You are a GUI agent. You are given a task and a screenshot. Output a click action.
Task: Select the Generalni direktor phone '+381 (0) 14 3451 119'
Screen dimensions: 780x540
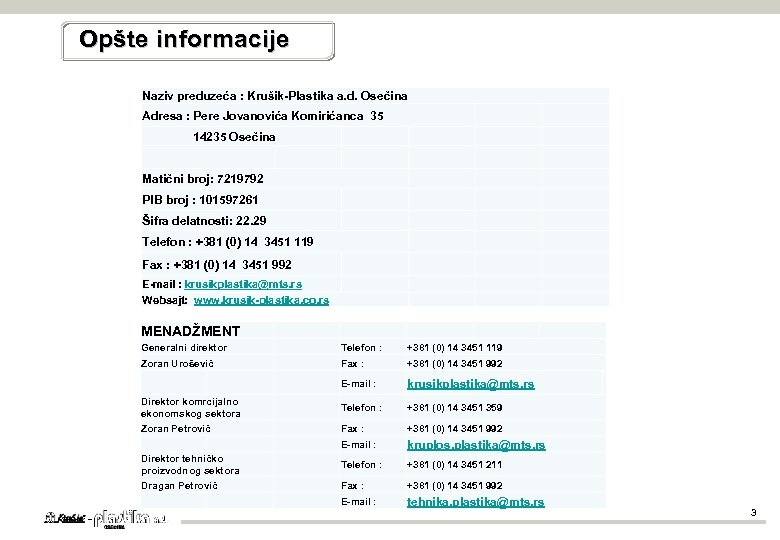pyautogui.click(x=454, y=348)
